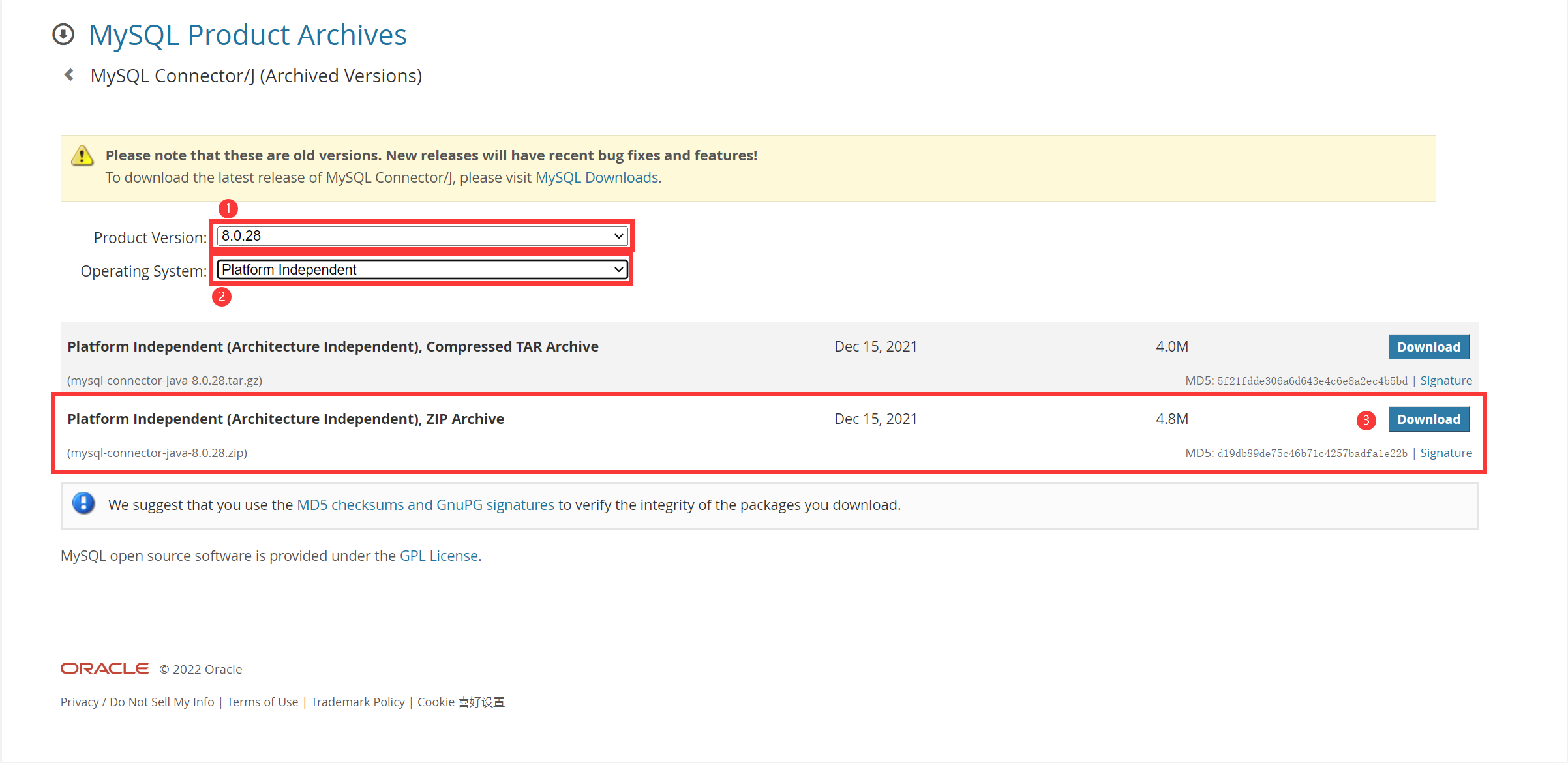This screenshot has width=1568, height=763.
Task: Open the Trademark Policy footer link
Action: click(357, 702)
